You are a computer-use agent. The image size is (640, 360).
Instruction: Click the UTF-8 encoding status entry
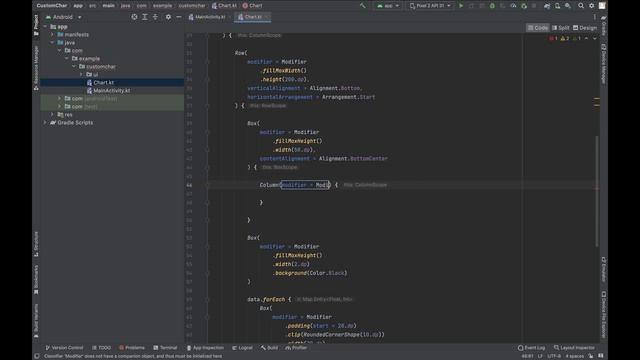(554, 356)
